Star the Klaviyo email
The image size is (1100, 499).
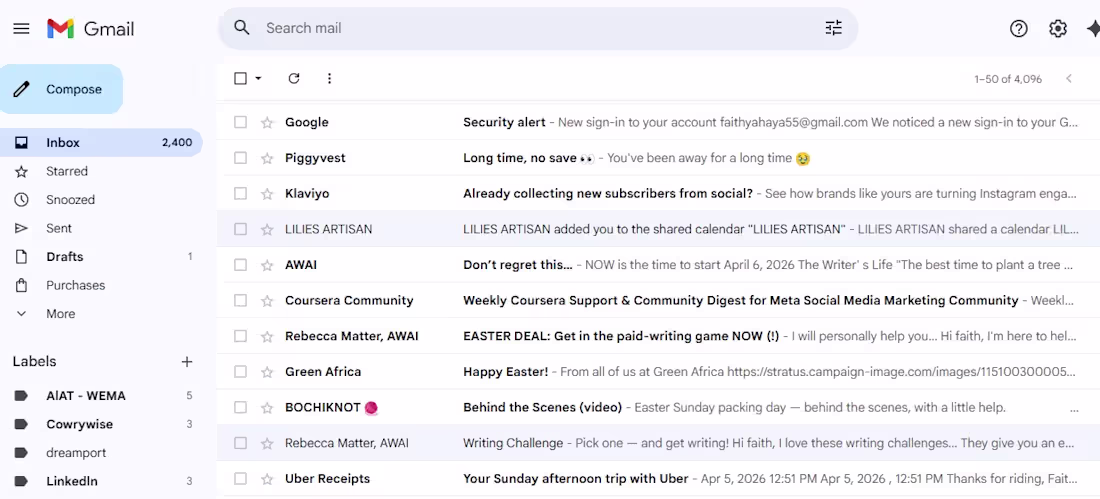[x=267, y=194]
